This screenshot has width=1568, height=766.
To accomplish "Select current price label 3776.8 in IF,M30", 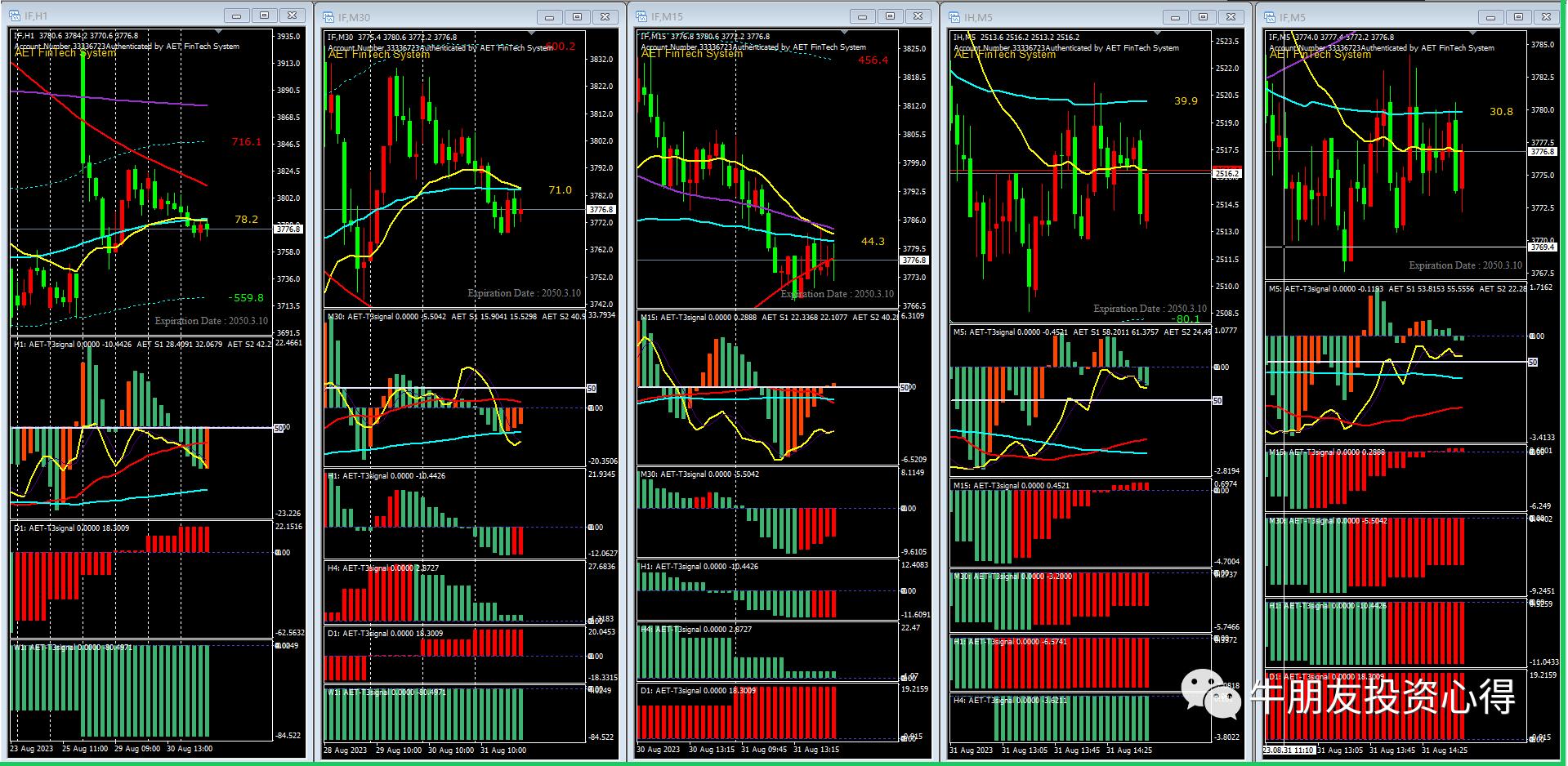I will click(x=601, y=210).
